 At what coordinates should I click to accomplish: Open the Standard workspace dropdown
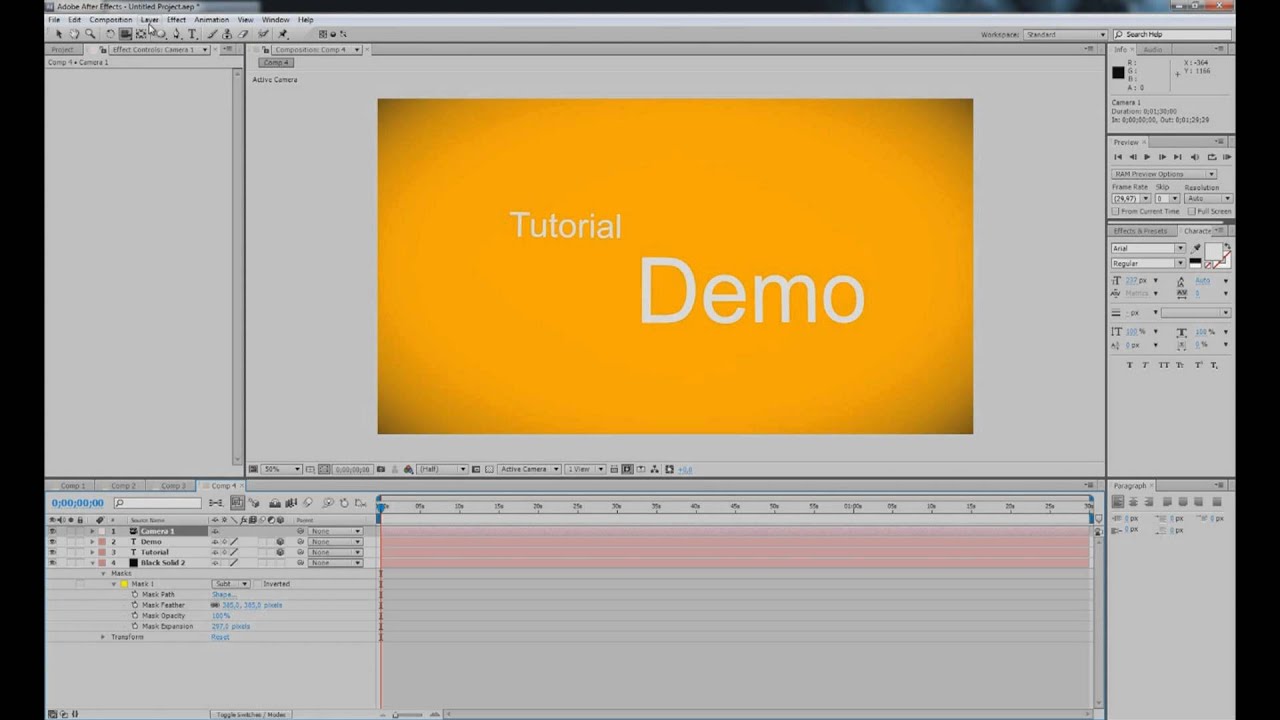pyautogui.click(x=1064, y=34)
